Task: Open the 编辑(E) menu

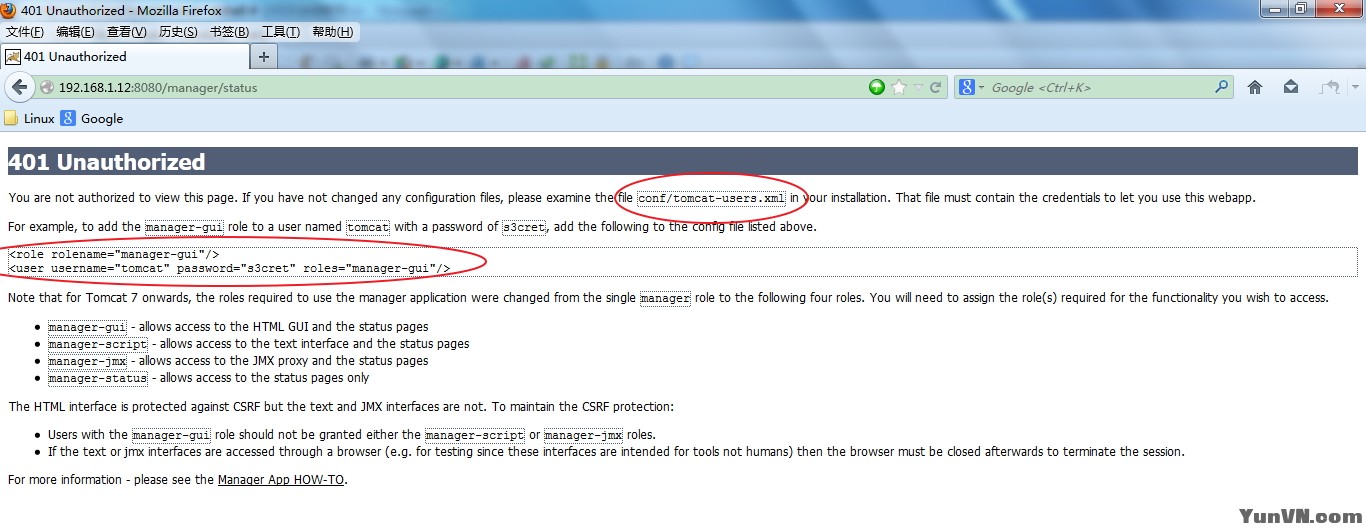Action: [x=75, y=32]
